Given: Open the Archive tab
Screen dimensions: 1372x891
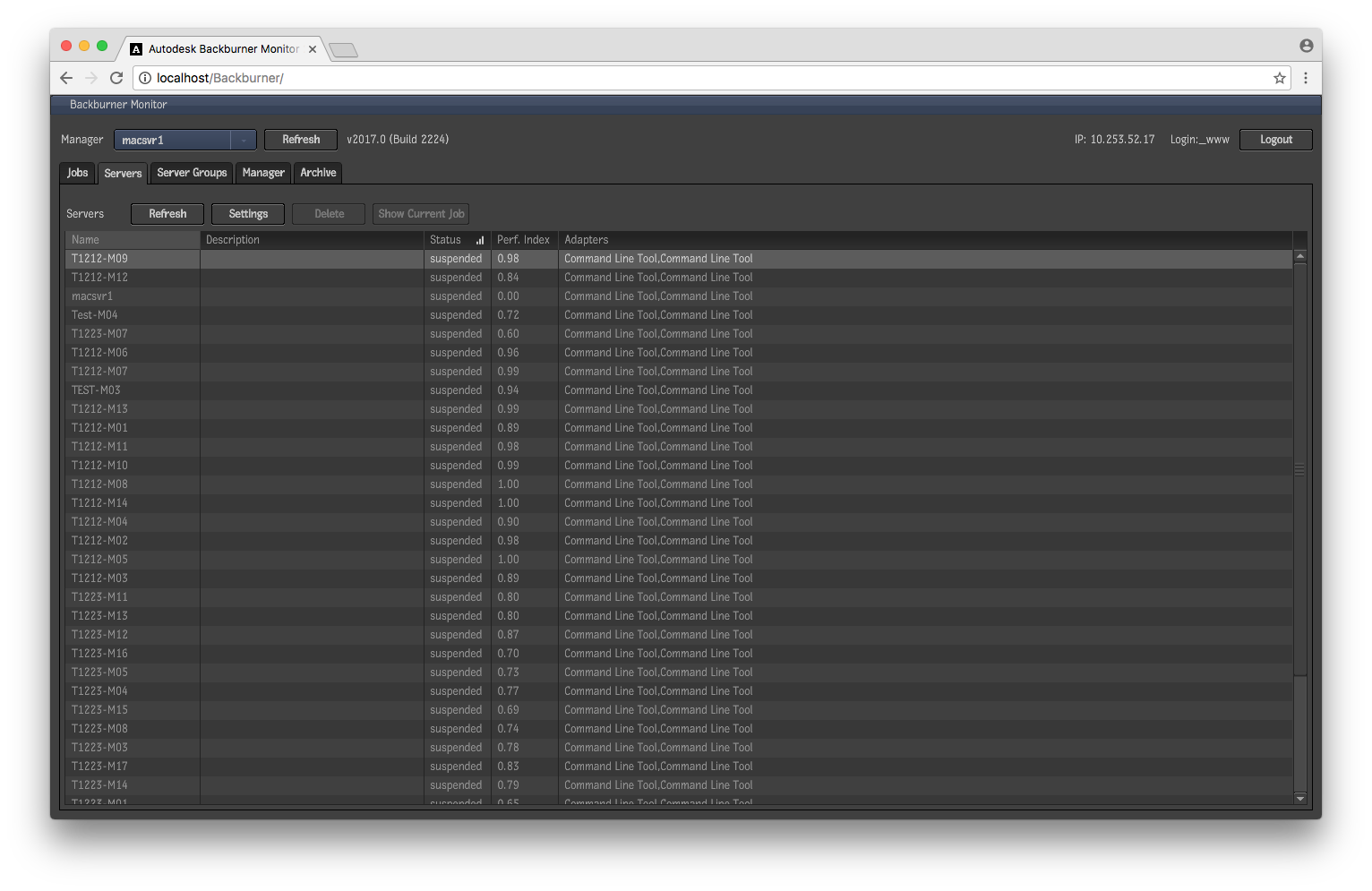Looking at the screenshot, I should coord(318,173).
